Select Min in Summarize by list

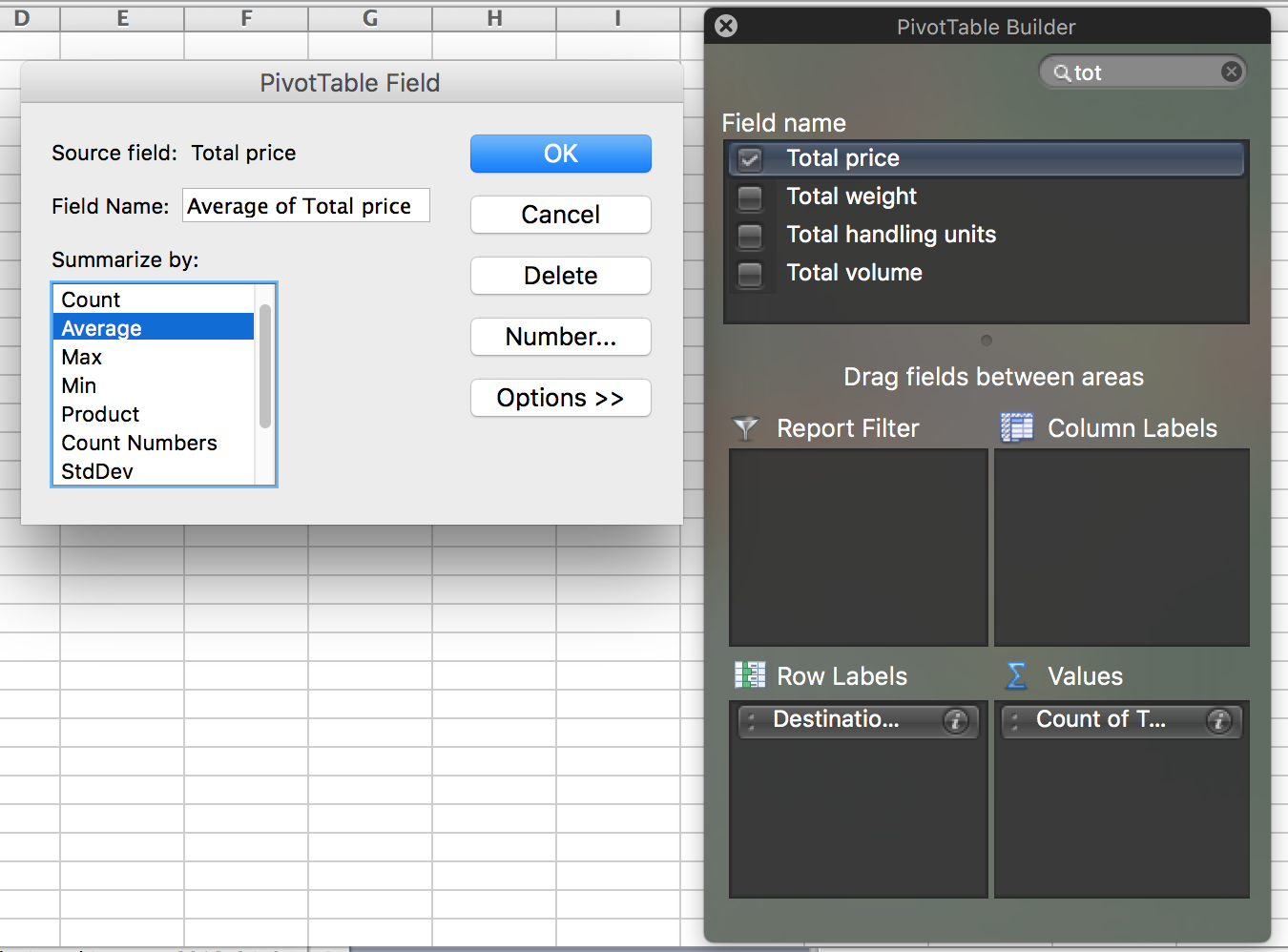pyautogui.click(x=154, y=385)
